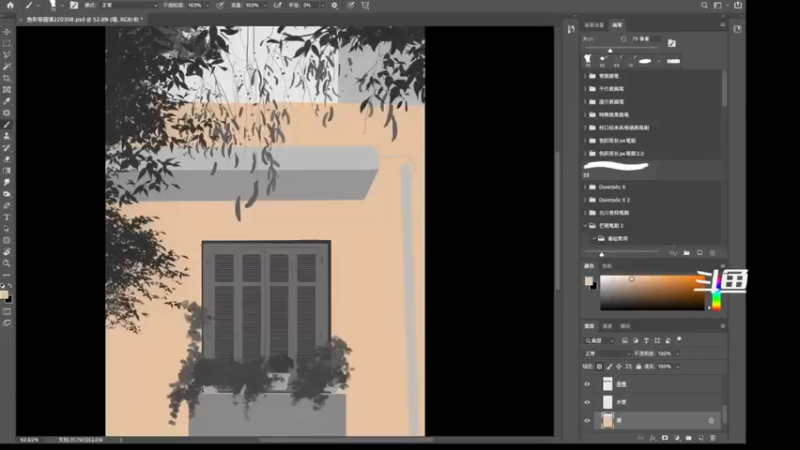
Task: Select the Gradient tool
Action: pyautogui.click(x=7, y=171)
